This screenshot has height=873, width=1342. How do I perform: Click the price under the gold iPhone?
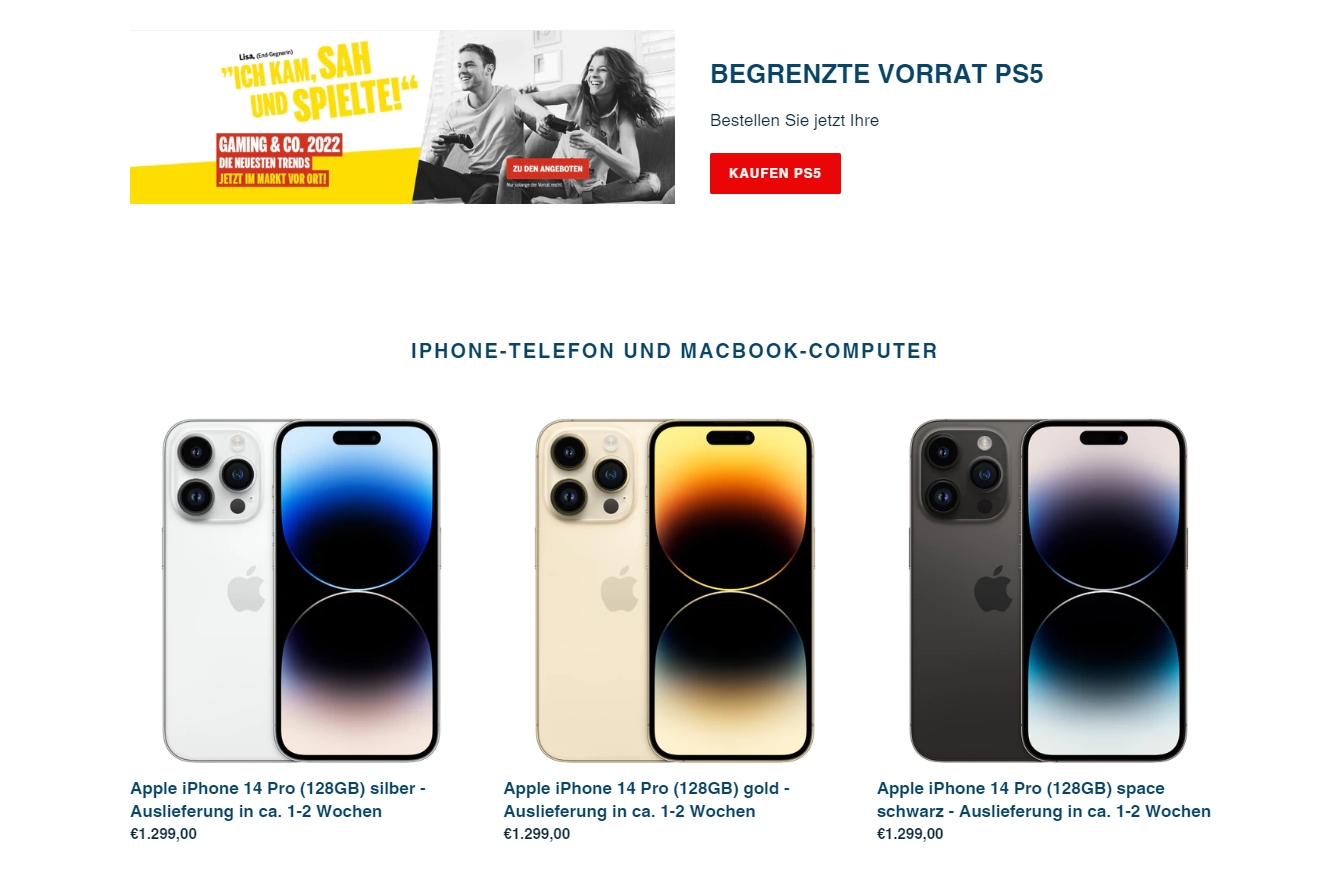(537, 834)
